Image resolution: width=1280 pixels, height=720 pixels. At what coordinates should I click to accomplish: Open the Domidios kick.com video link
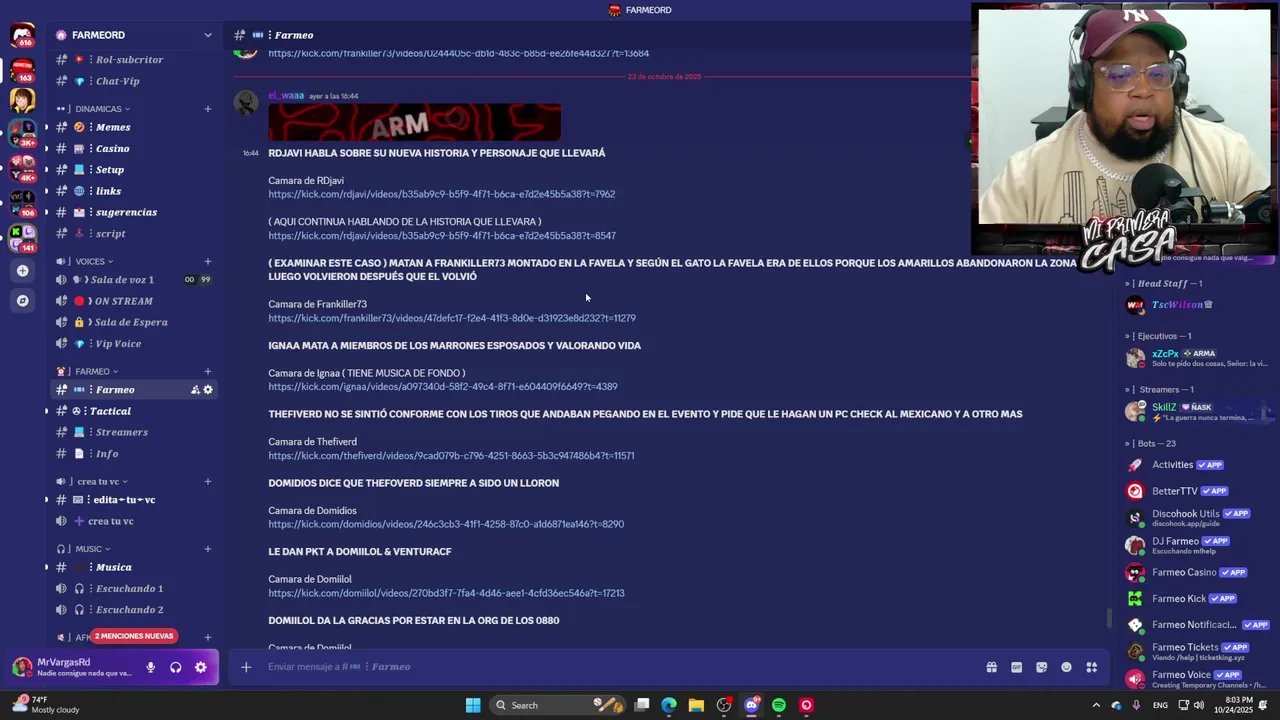tap(446, 524)
